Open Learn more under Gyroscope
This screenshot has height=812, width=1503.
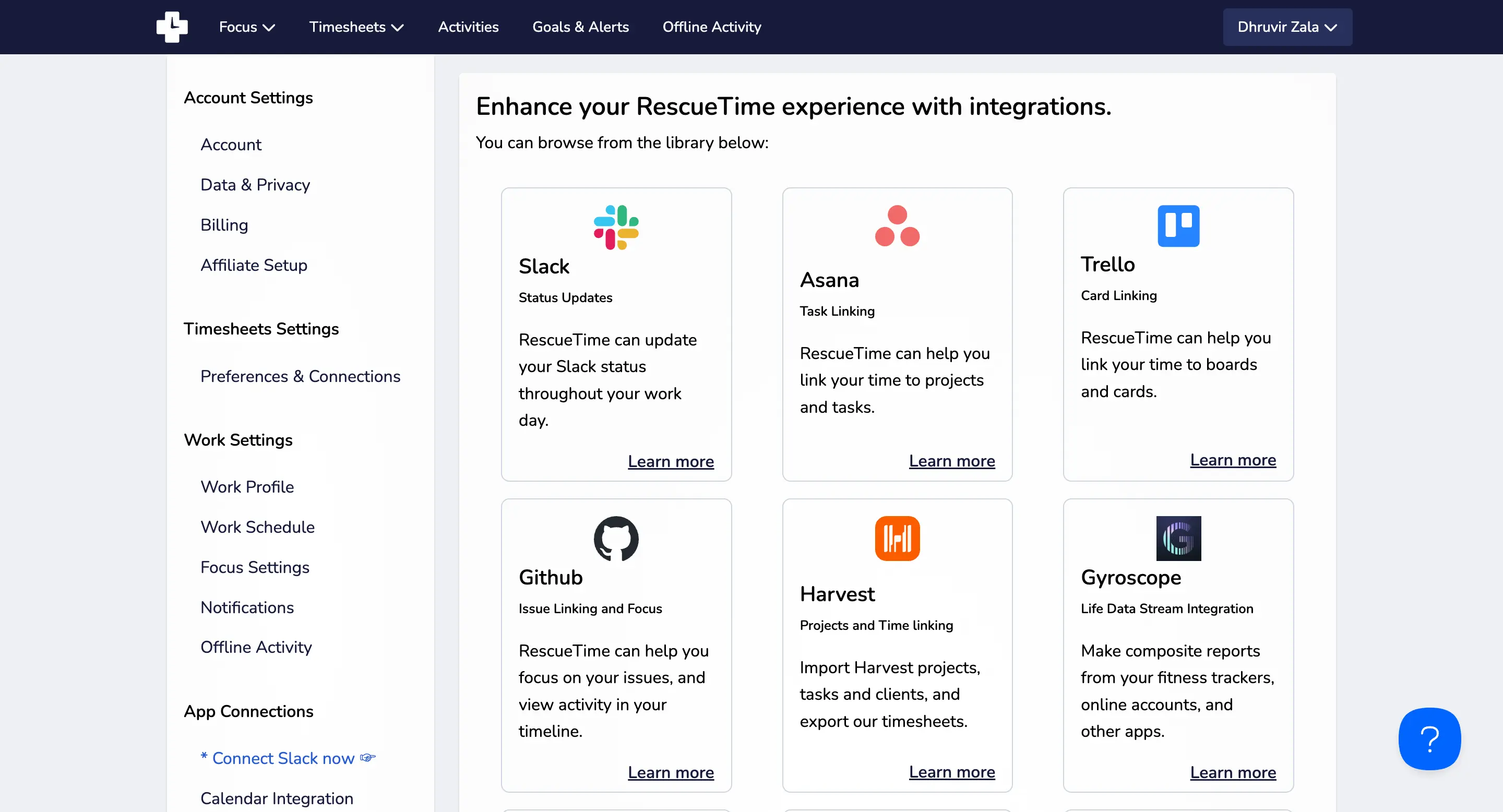pyautogui.click(x=1233, y=772)
